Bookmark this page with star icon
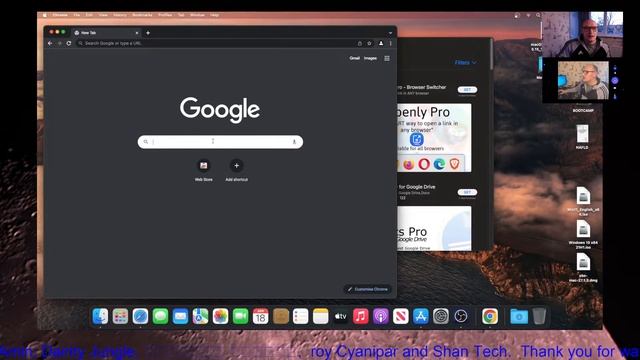 tap(369, 43)
